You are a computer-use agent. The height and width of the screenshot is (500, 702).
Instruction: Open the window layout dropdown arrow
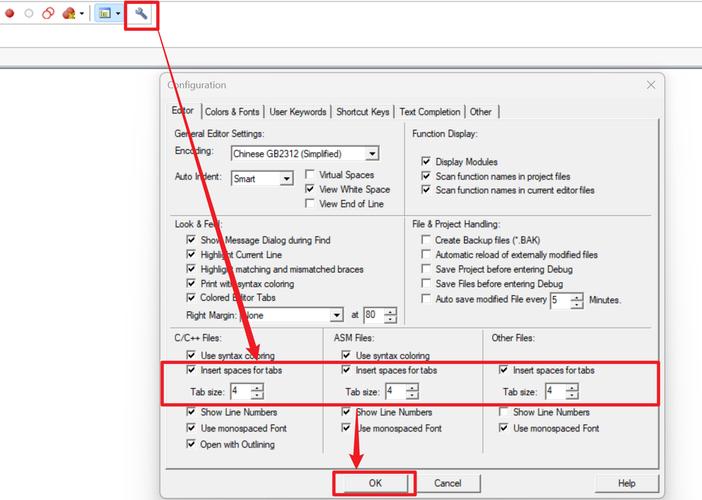tap(118, 13)
